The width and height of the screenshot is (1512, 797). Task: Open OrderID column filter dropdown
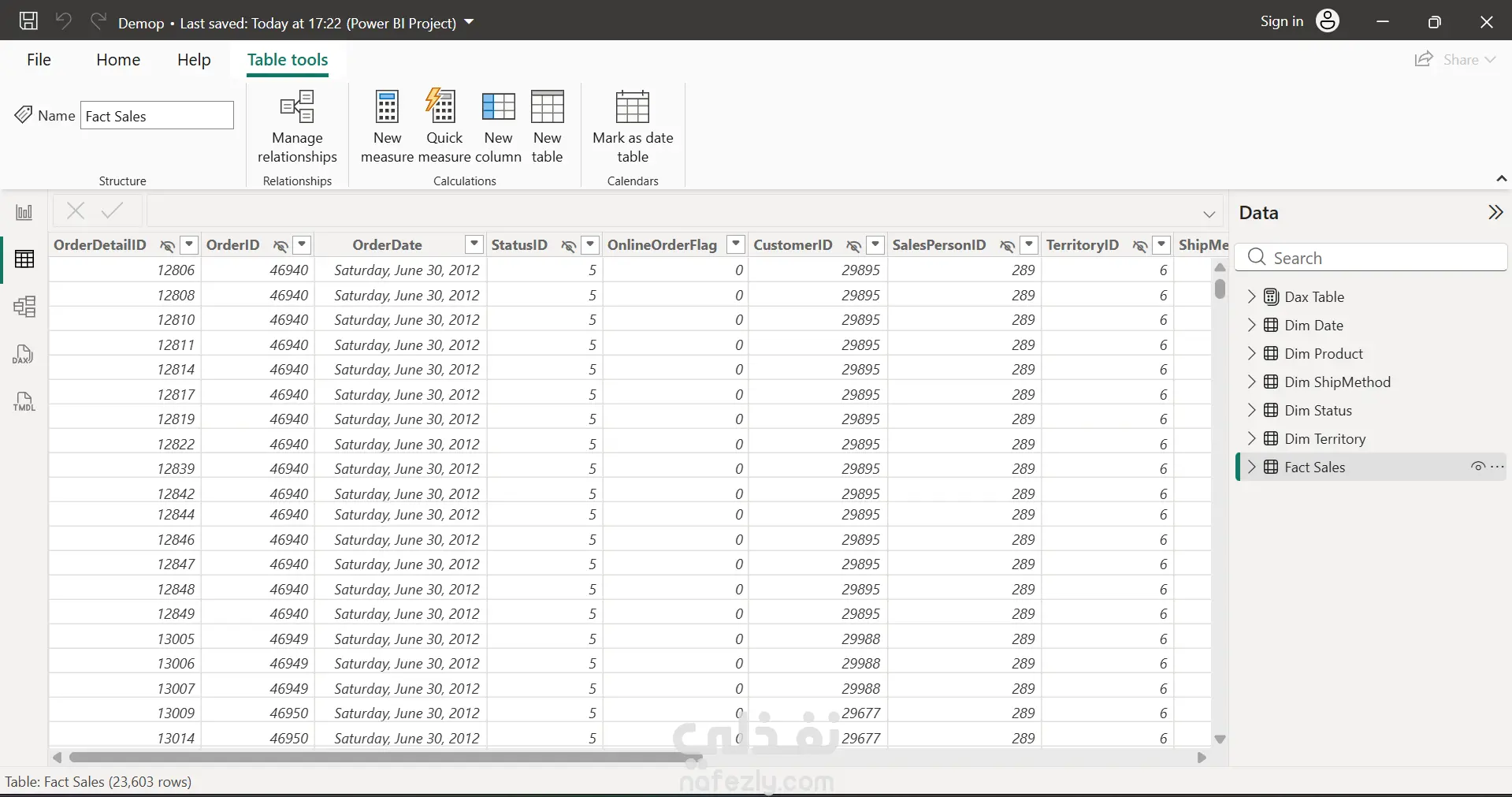pos(302,244)
